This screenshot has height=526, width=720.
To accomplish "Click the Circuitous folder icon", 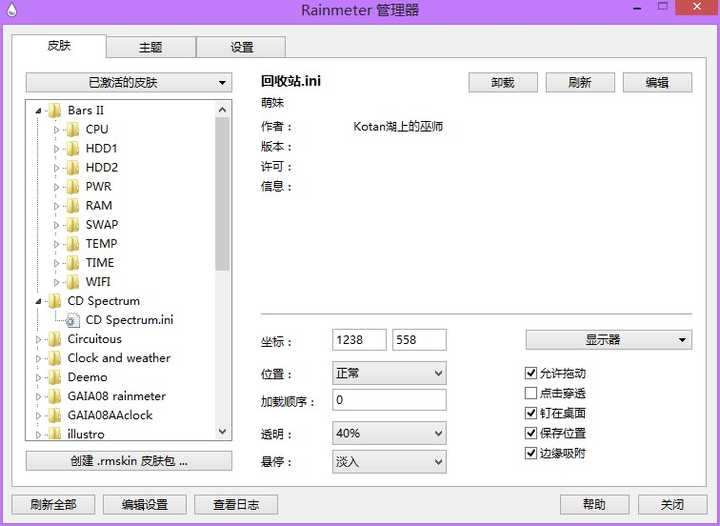I will pyautogui.click(x=55, y=339).
